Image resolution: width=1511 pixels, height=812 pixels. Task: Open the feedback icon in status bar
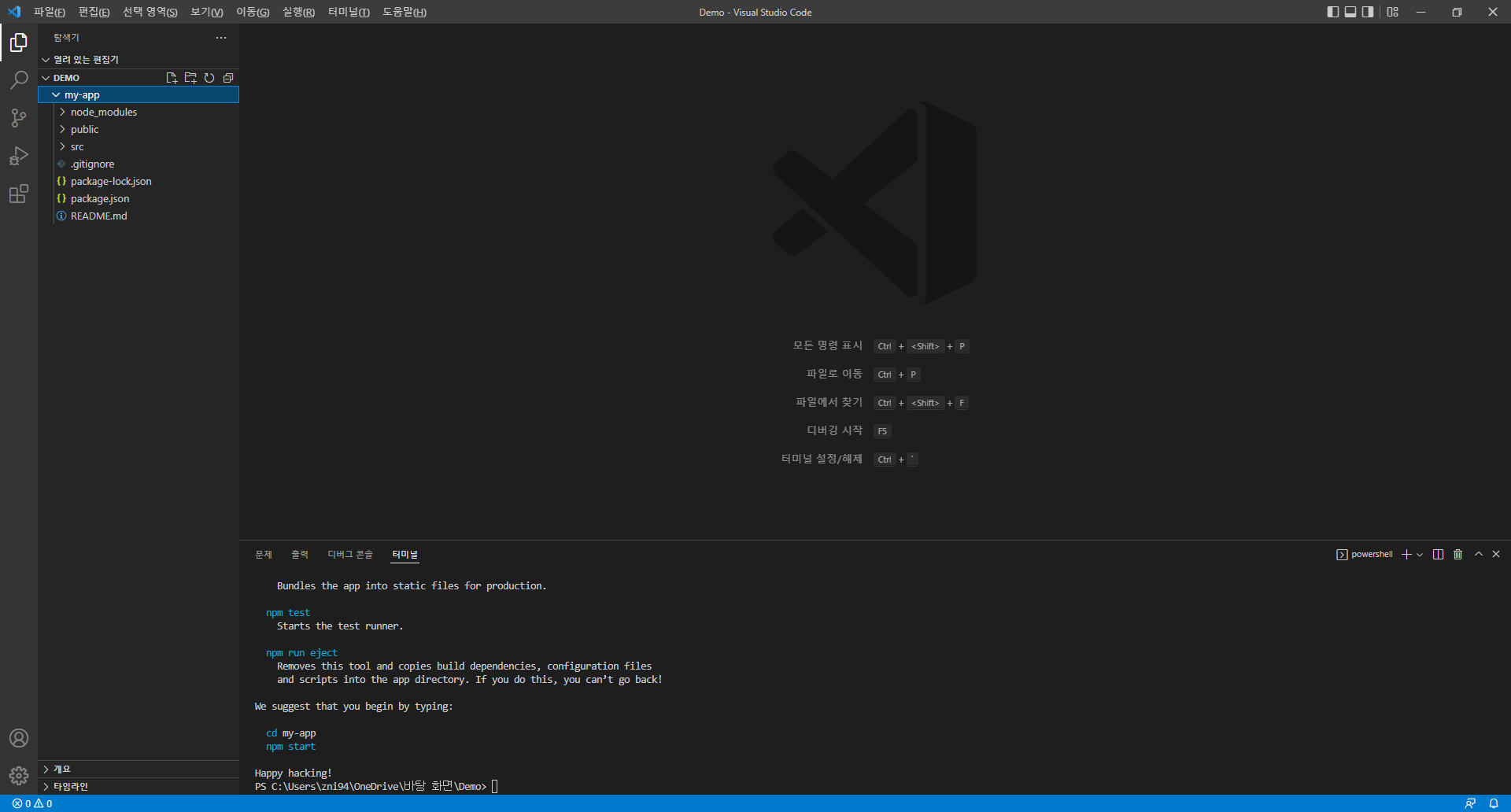click(1470, 803)
